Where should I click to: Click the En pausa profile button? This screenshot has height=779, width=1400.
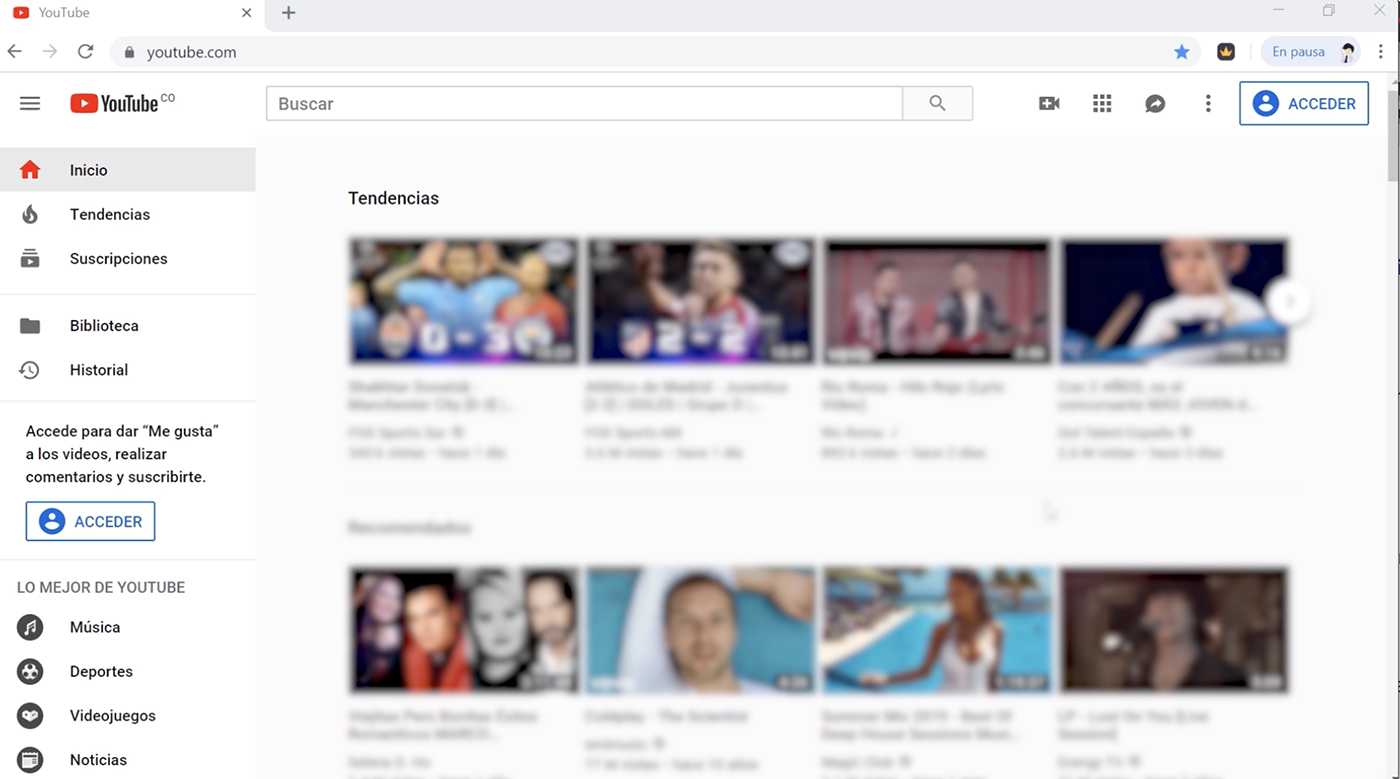coord(1310,52)
